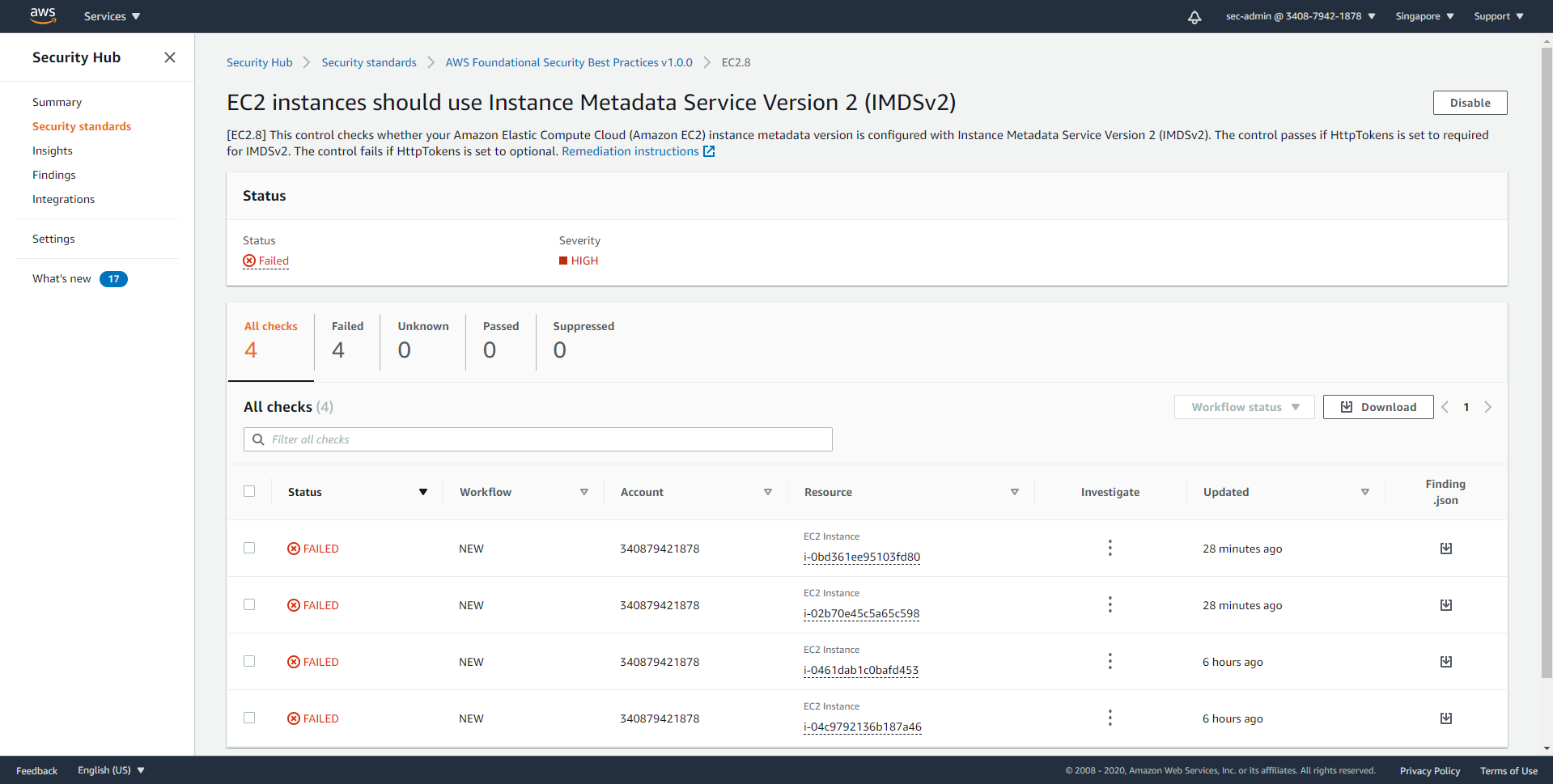Download finding json for i-04c9792136b187a46
This screenshot has width=1553, height=784.
pos(1445,718)
